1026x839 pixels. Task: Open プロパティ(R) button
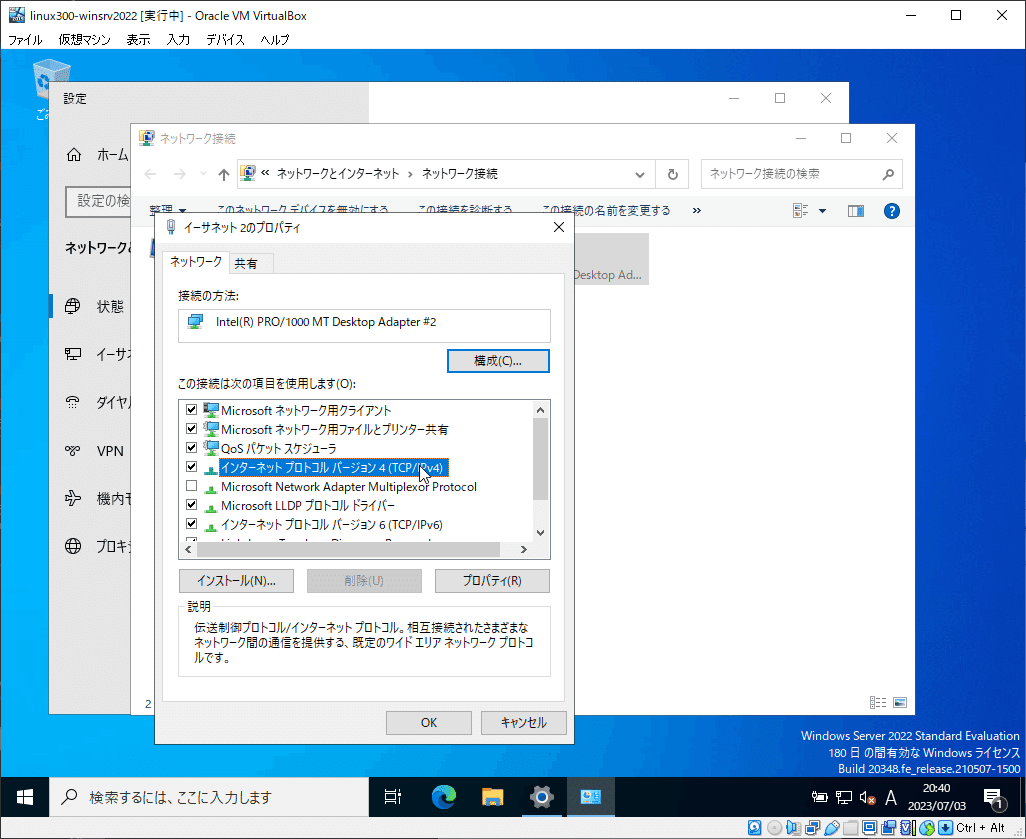pyautogui.click(x=492, y=580)
